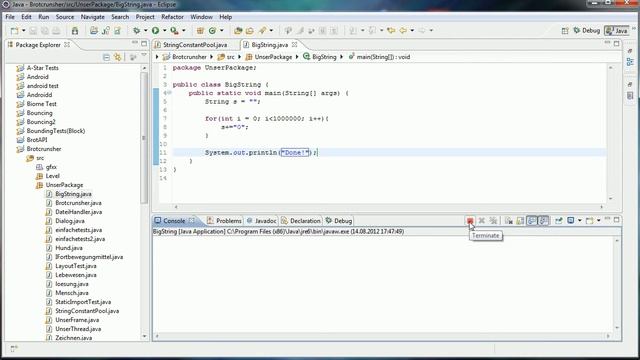Click the editor horizontal scrollbar
The height and width of the screenshot is (360, 640).
(388, 207)
